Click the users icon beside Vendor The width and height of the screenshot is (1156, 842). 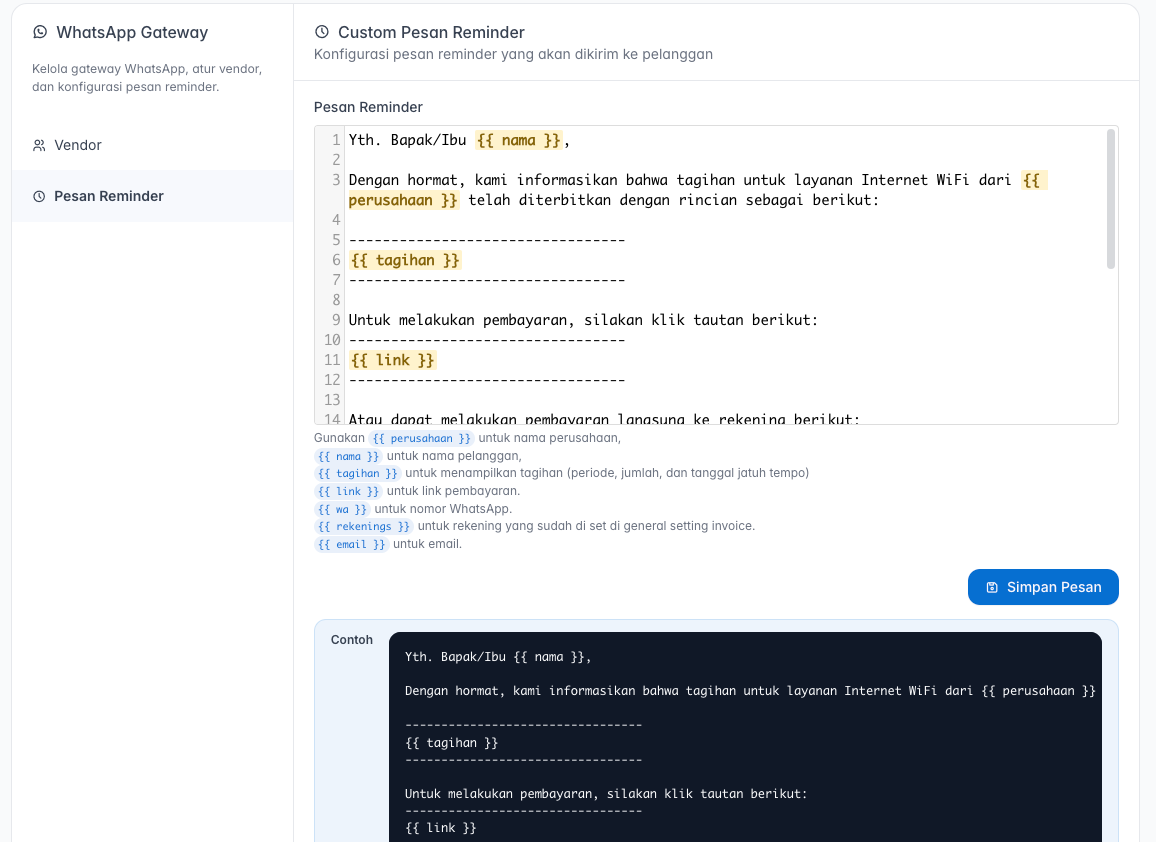(39, 146)
